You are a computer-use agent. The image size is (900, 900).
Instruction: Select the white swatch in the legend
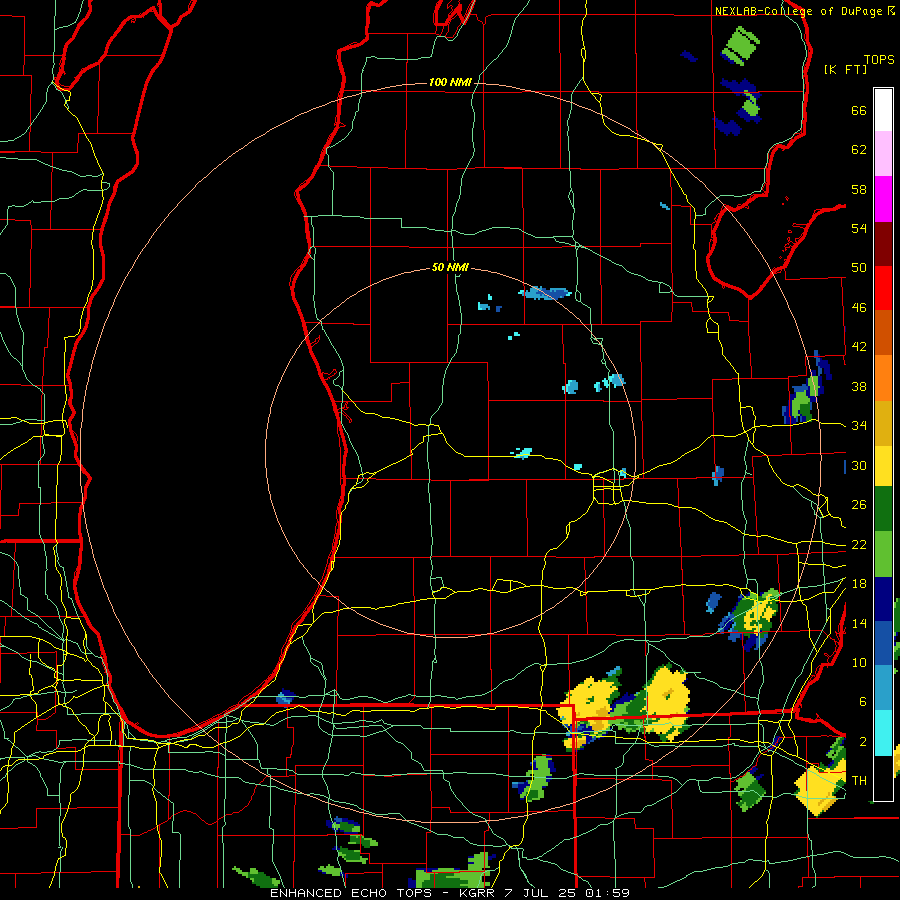coord(883,110)
